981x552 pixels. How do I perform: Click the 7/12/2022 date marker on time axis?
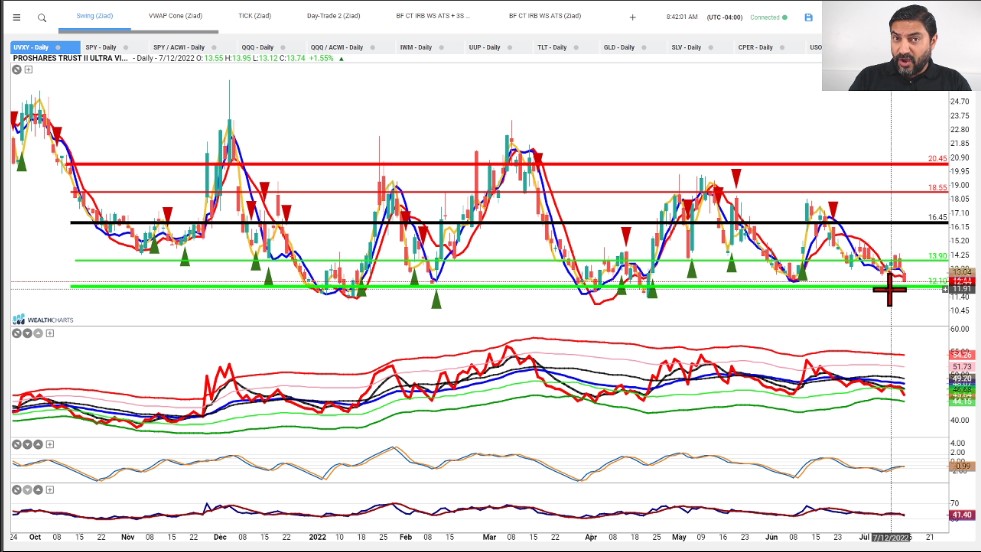click(x=891, y=538)
